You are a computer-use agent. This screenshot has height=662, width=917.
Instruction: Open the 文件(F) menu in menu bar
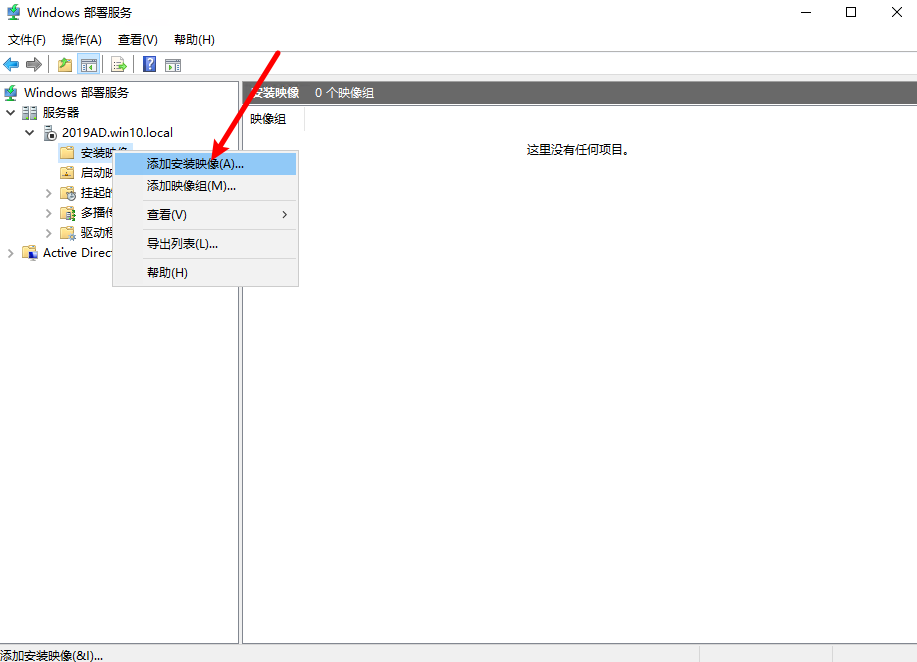(27, 40)
